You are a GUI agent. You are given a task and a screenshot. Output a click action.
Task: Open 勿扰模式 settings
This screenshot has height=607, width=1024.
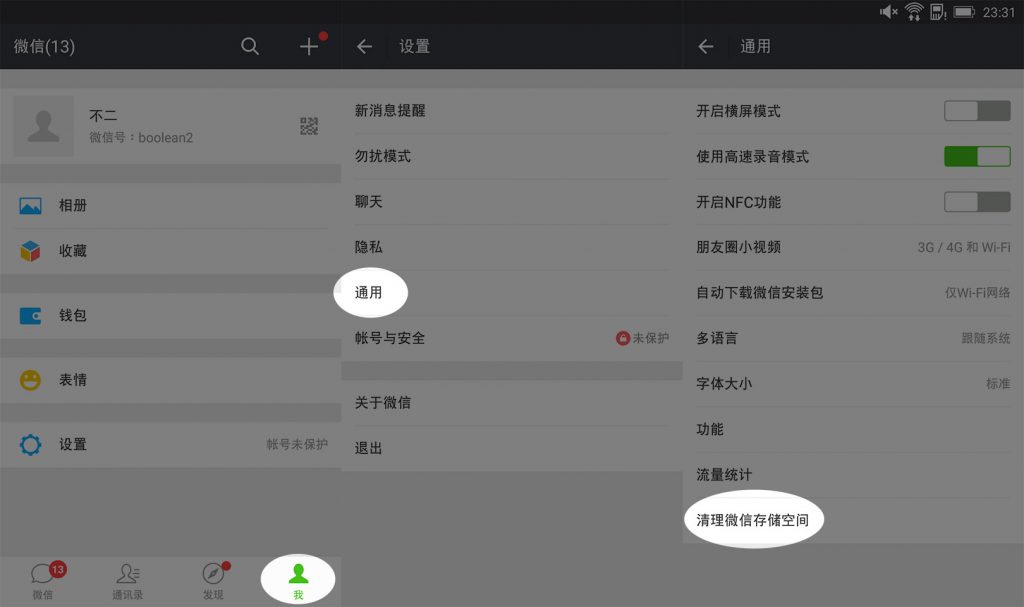click(x=512, y=156)
